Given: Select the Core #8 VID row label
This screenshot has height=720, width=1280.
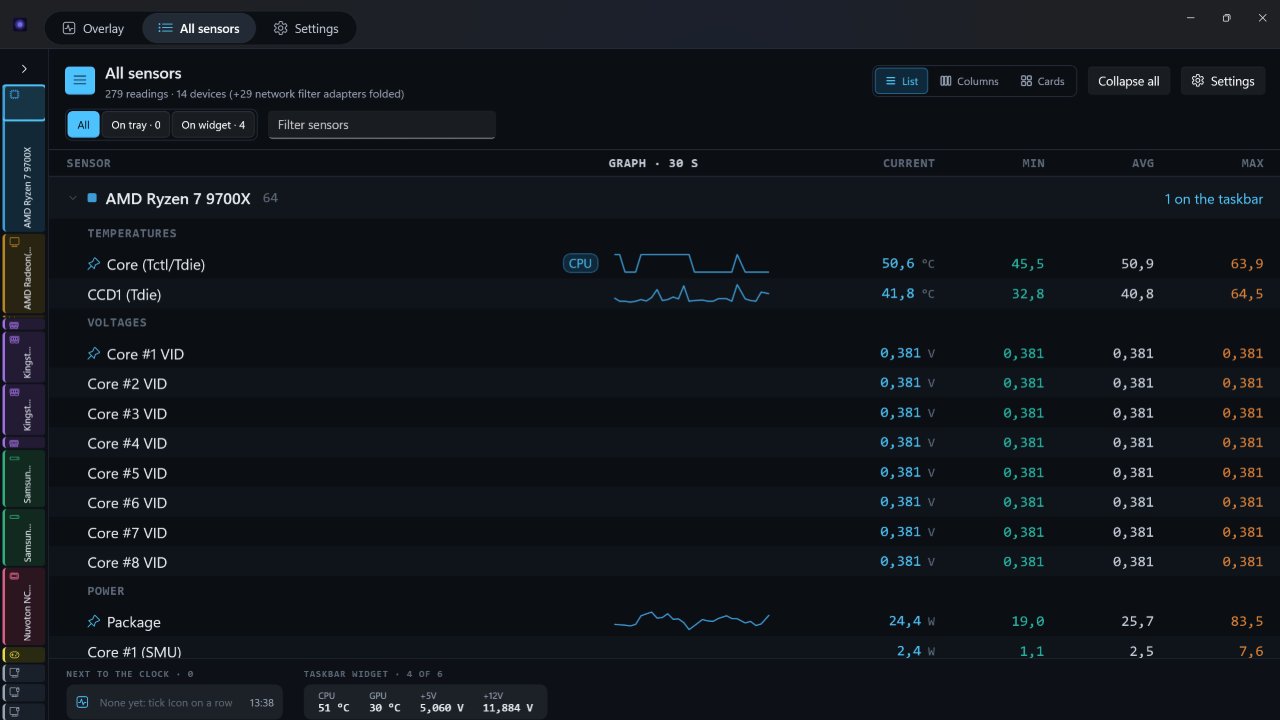Looking at the screenshot, I should (127, 563).
